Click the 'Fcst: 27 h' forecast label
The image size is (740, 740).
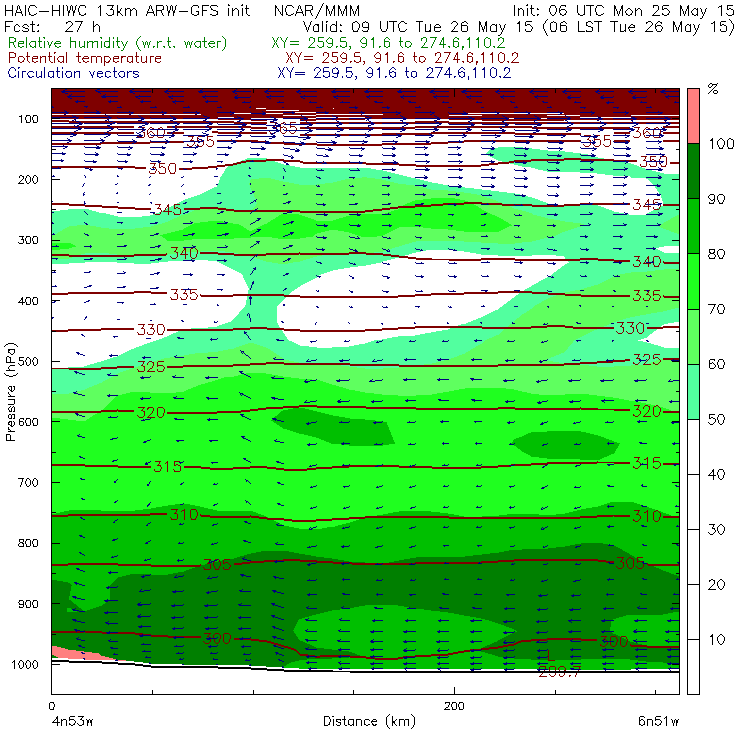click(x=52, y=26)
